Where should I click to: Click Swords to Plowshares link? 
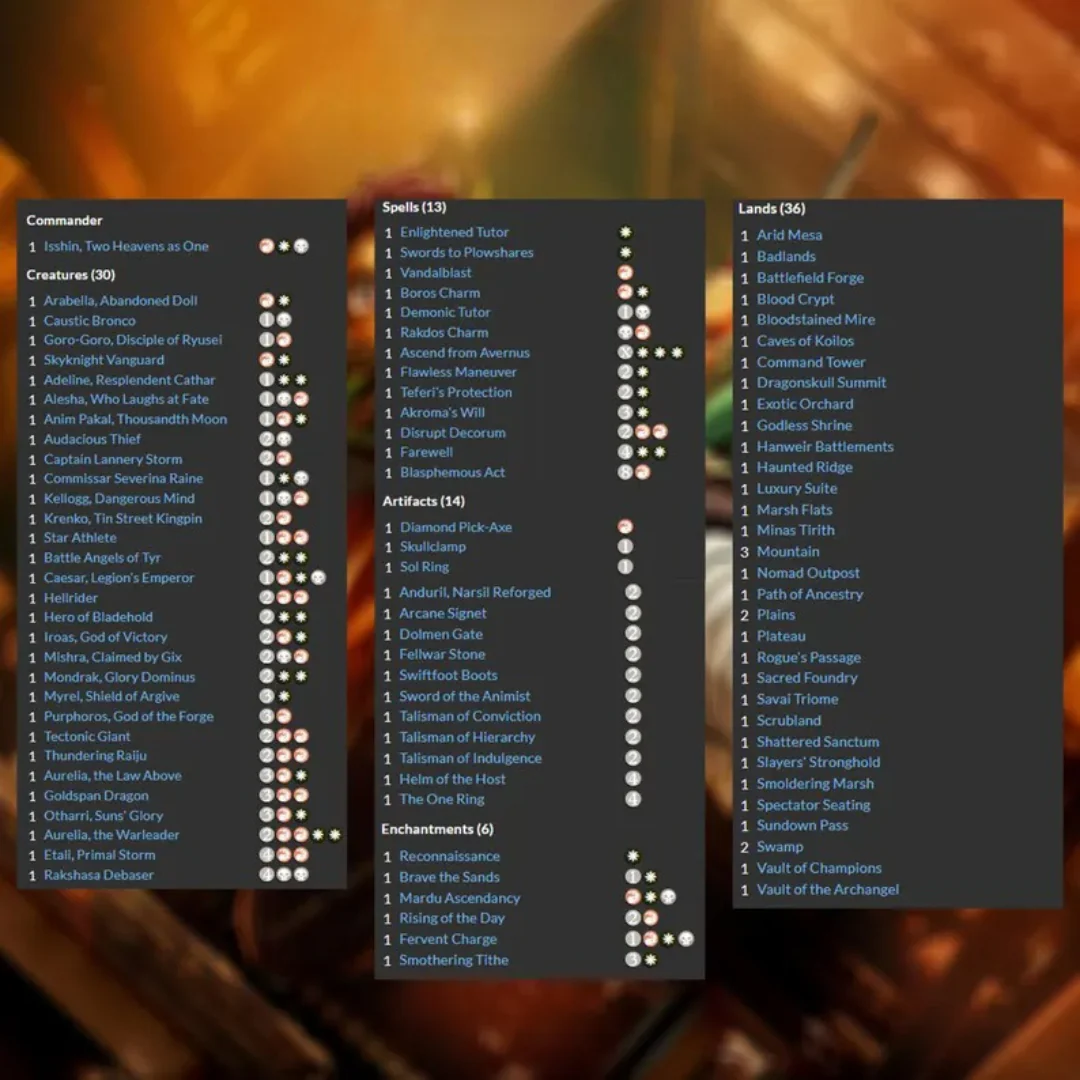click(467, 252)
